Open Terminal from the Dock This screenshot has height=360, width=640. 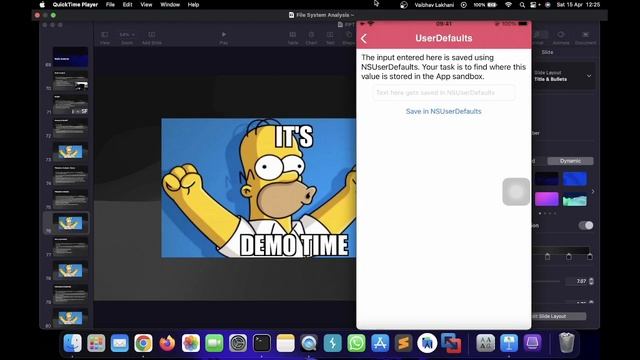(x=262, y=343)
